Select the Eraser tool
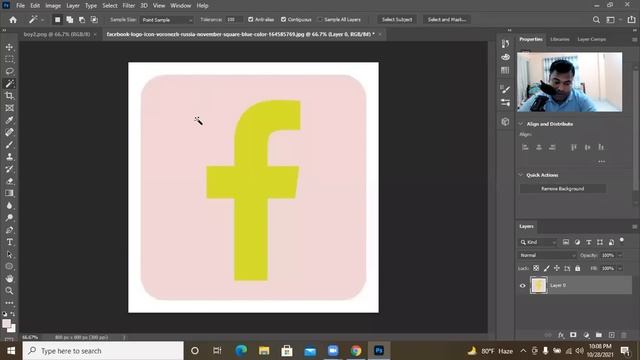This screenshot has width=640, height=360. pyautogui.click(x=9, y=181)
